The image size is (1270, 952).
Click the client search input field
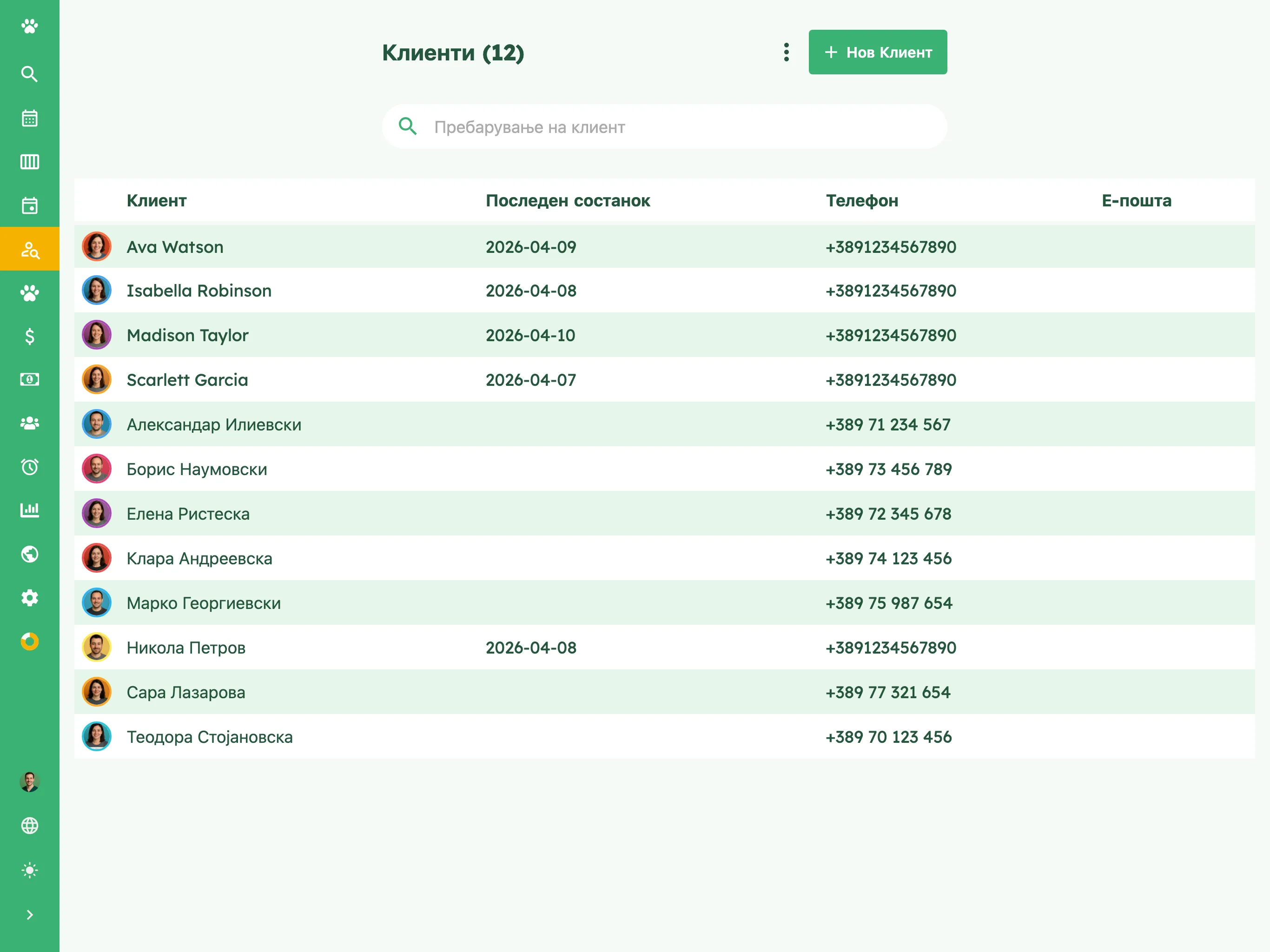pyautogui.click(x=664, y=127)
